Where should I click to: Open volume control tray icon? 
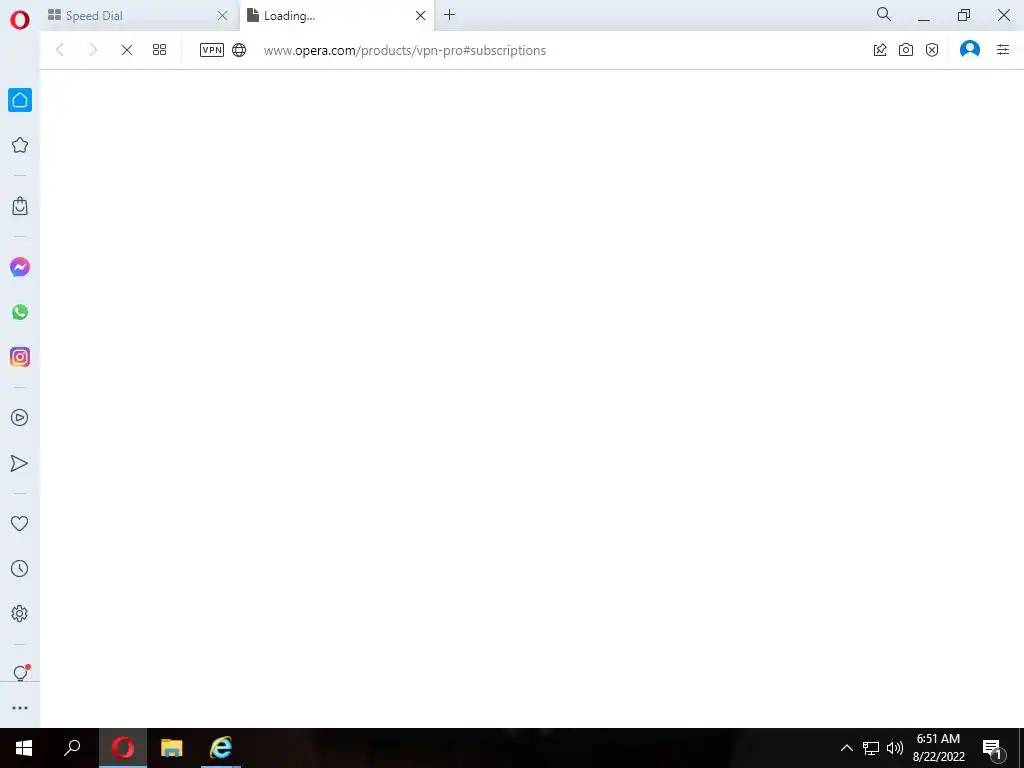895,748
